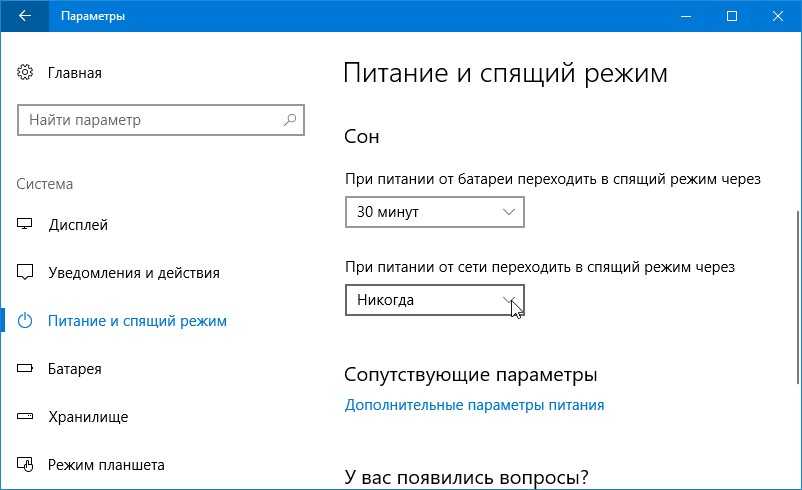Open Дополнительные параметры питания link

pyautogui.click(x=474, y=405)
